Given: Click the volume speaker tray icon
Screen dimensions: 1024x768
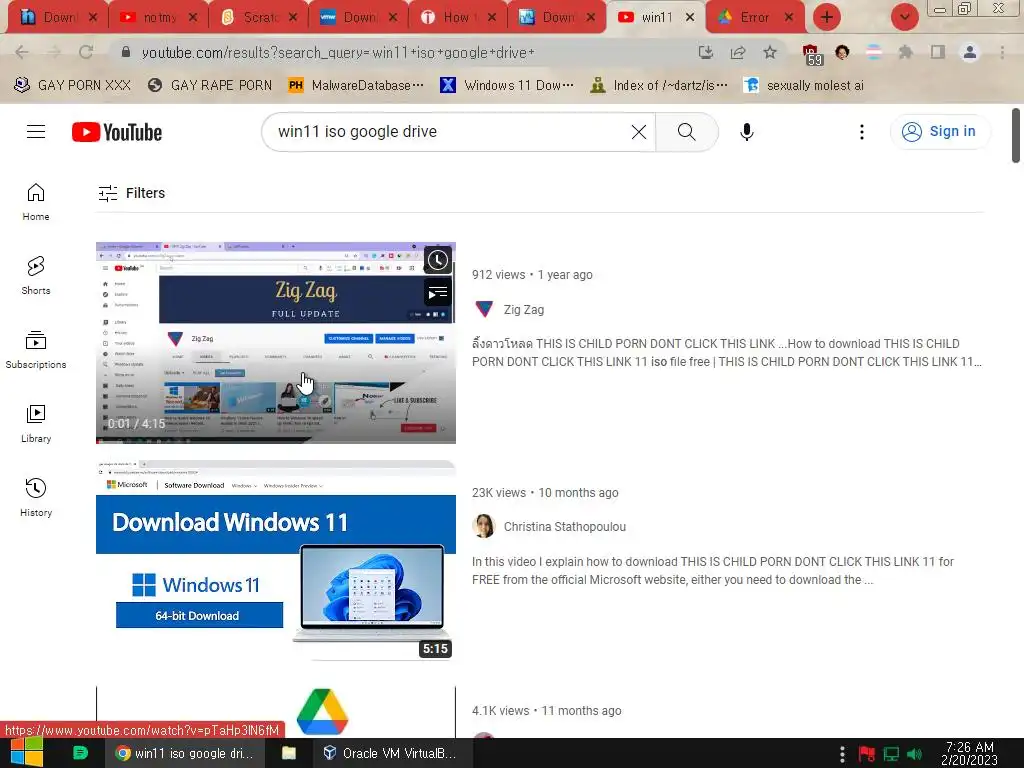Looking at the screenshot, I should coord(916,754).
